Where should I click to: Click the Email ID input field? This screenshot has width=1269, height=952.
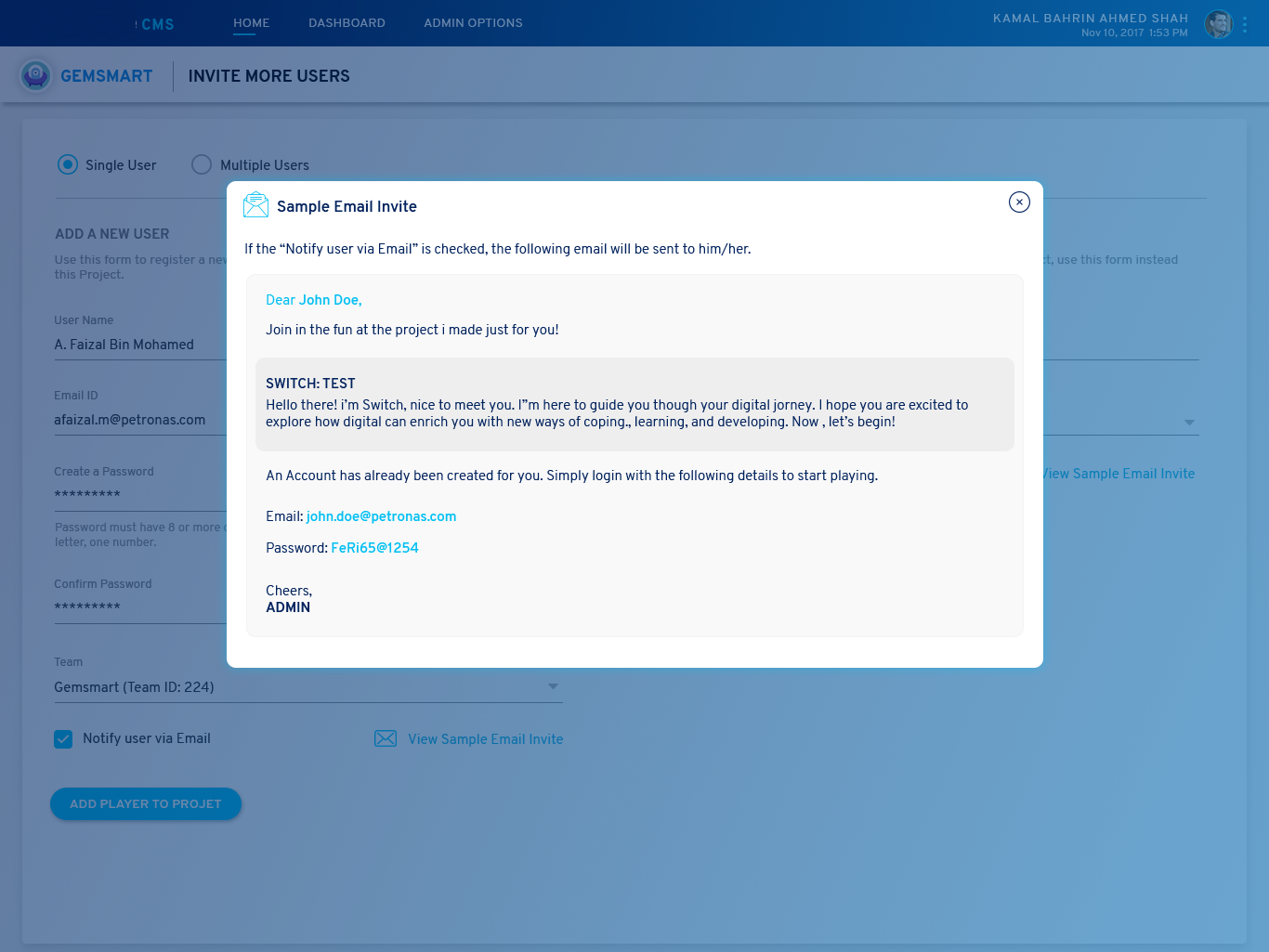139,420
